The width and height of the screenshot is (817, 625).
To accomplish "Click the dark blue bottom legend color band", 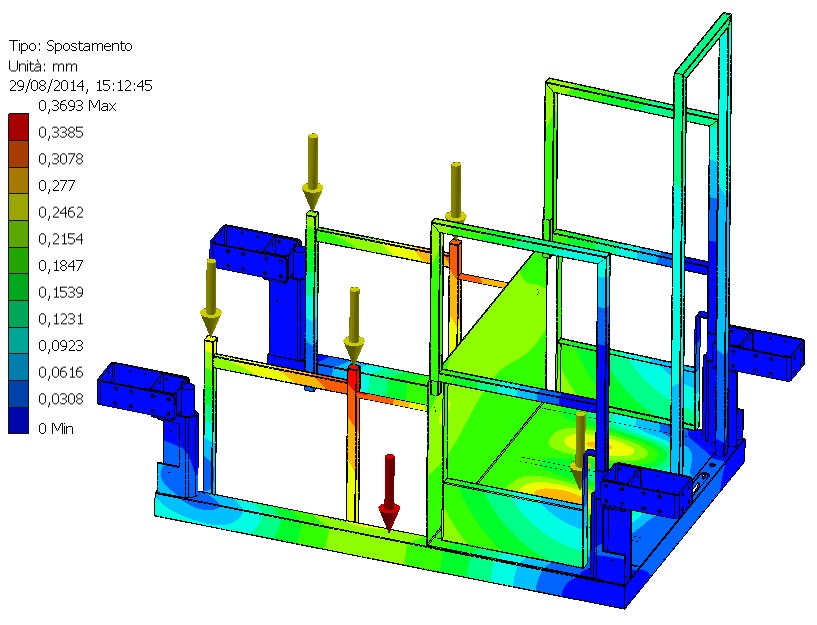I will point(18,420).
